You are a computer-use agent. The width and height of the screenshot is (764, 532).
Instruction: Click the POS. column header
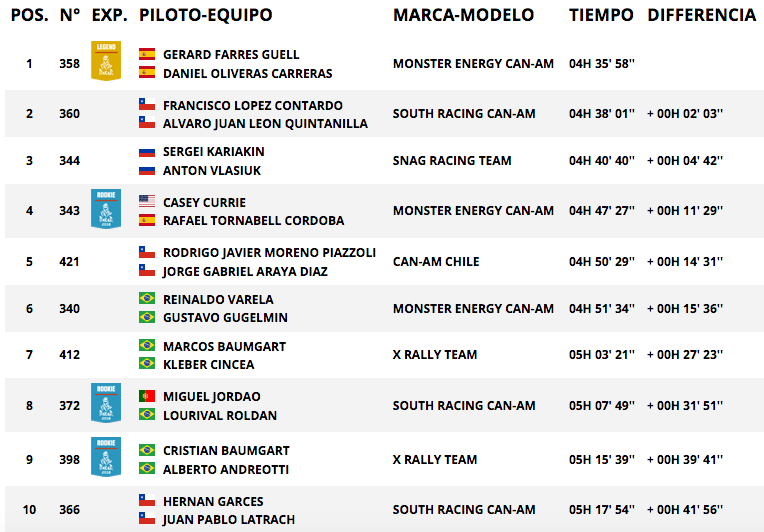tap(30, 15)
